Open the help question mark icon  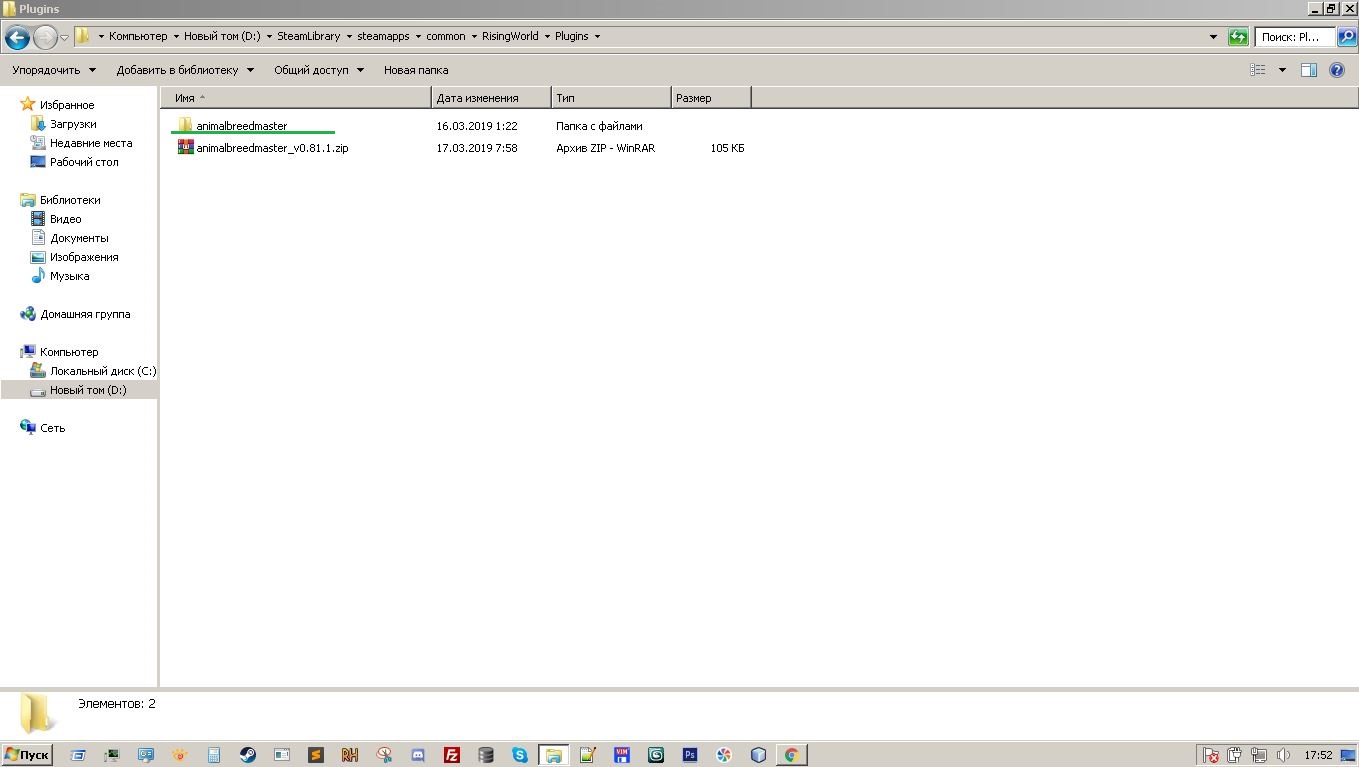tap(1337, 70)
